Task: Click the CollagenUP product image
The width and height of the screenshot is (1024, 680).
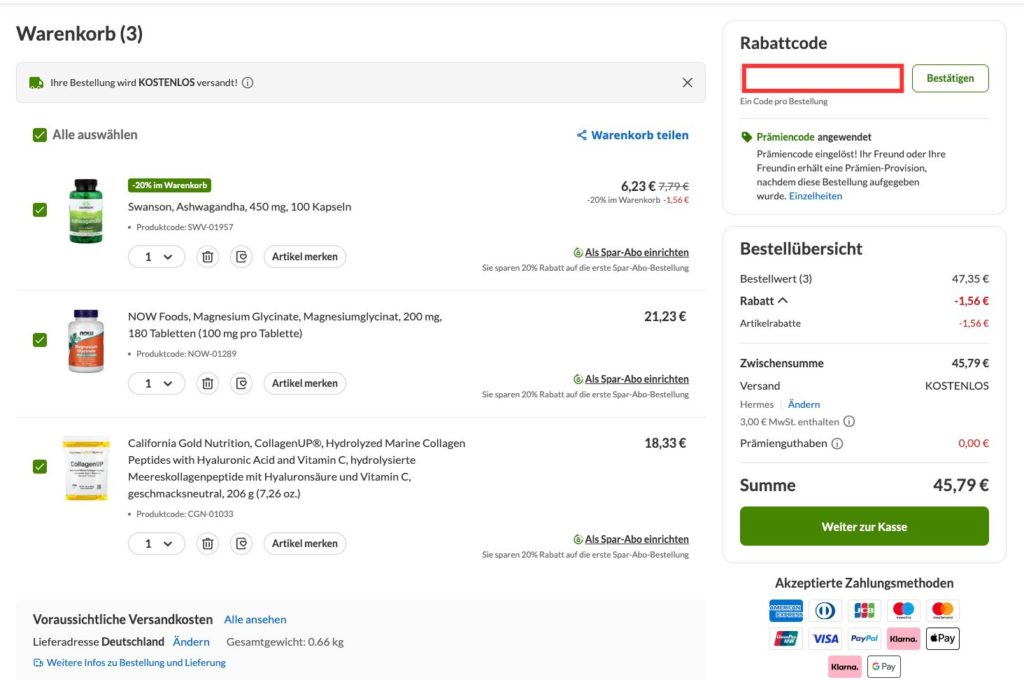Action: pos(86,469)
